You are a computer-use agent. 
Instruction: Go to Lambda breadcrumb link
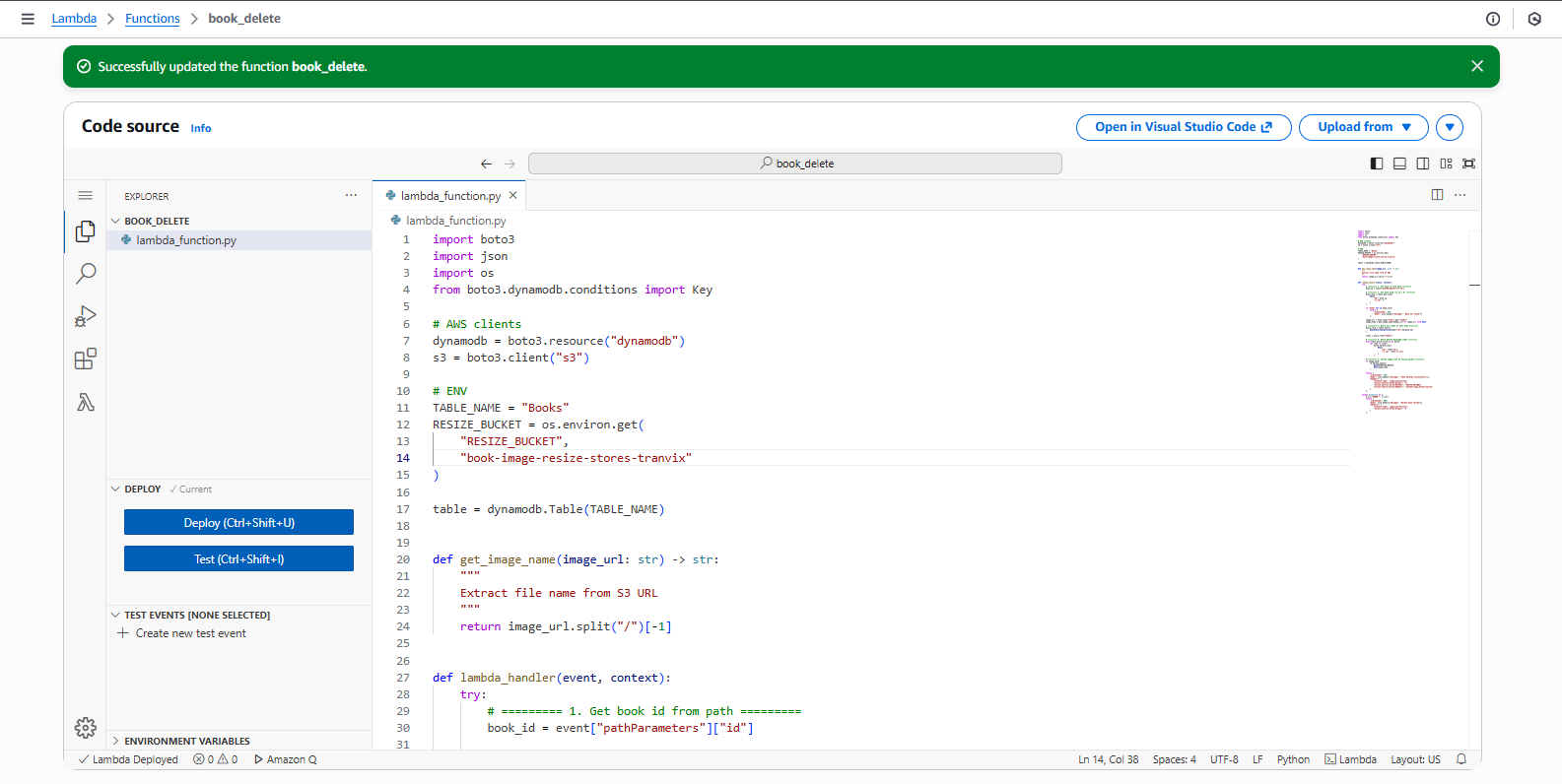(74, 19)
